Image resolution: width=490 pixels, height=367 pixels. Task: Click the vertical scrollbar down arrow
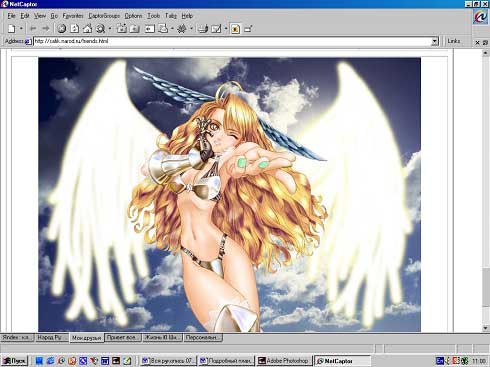point(485,328)
